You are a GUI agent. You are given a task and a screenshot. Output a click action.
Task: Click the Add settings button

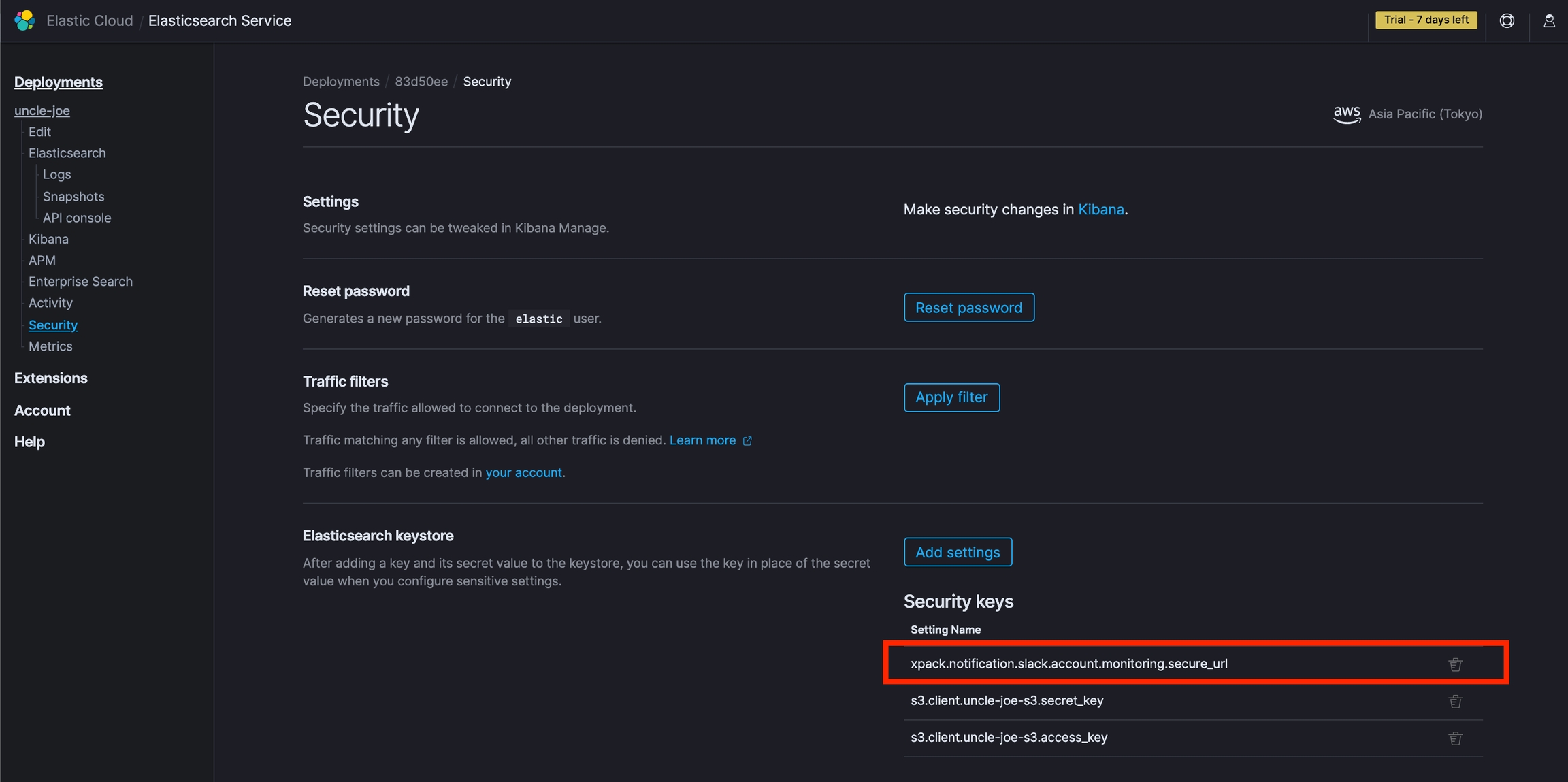point(958,552)
